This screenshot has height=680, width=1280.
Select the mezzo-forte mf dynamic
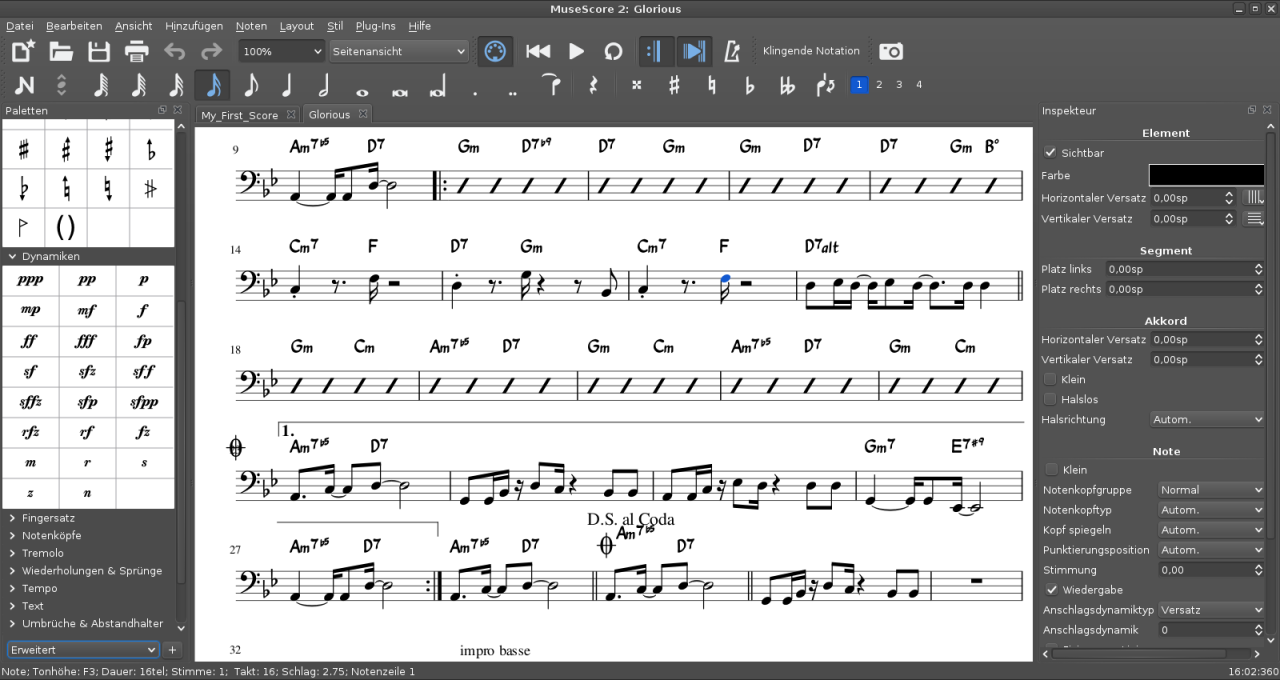pyautogui.click(x=87, y=311)
